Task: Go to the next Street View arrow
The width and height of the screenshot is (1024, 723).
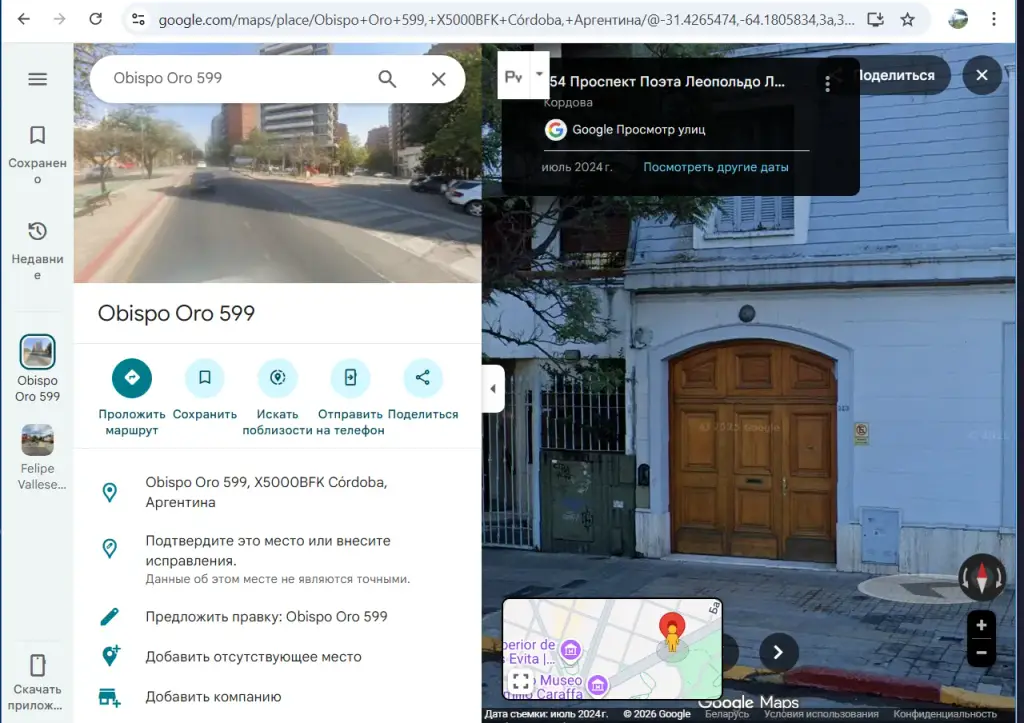Action: tap(778, 652)
